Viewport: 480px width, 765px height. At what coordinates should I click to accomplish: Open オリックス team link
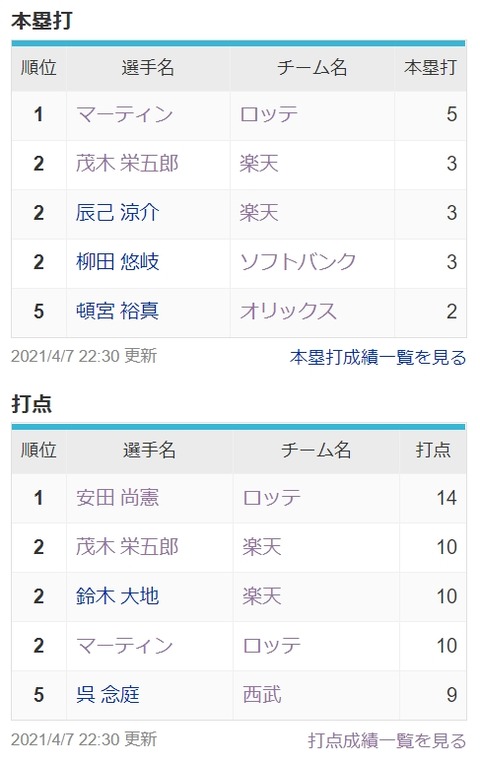click(x=288, y=311)
